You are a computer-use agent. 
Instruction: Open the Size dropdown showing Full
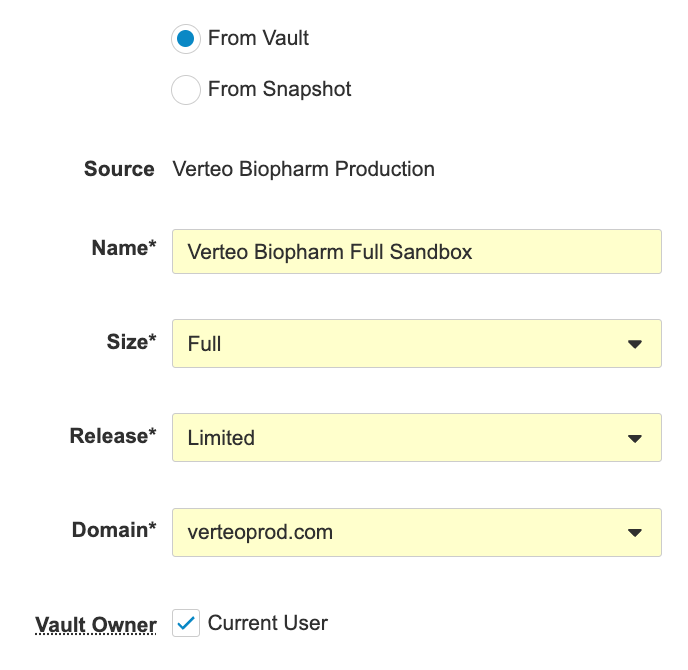pos(400,344)
